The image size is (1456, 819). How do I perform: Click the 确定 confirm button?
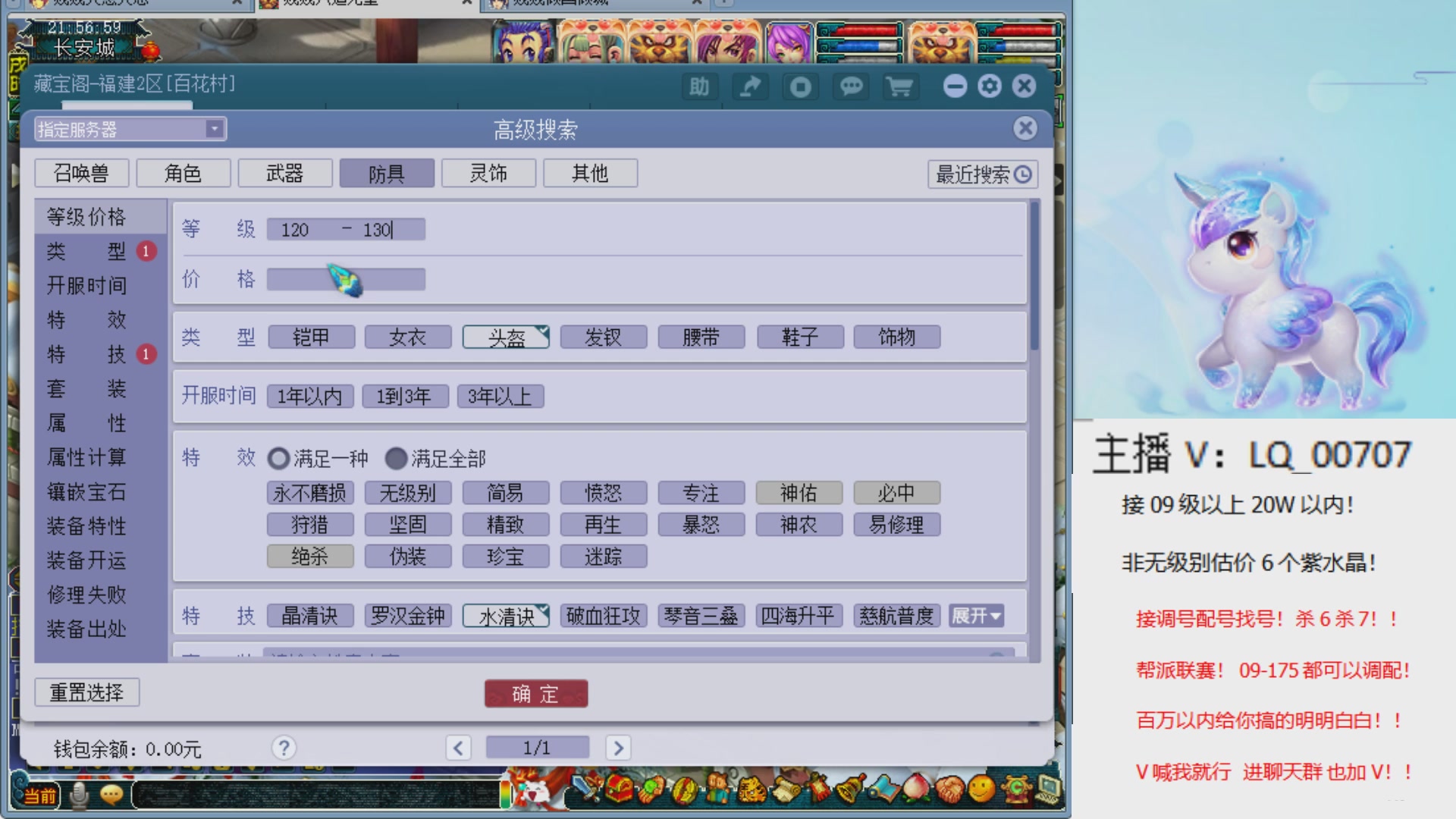pyautogui.click(x=535, y=693)
